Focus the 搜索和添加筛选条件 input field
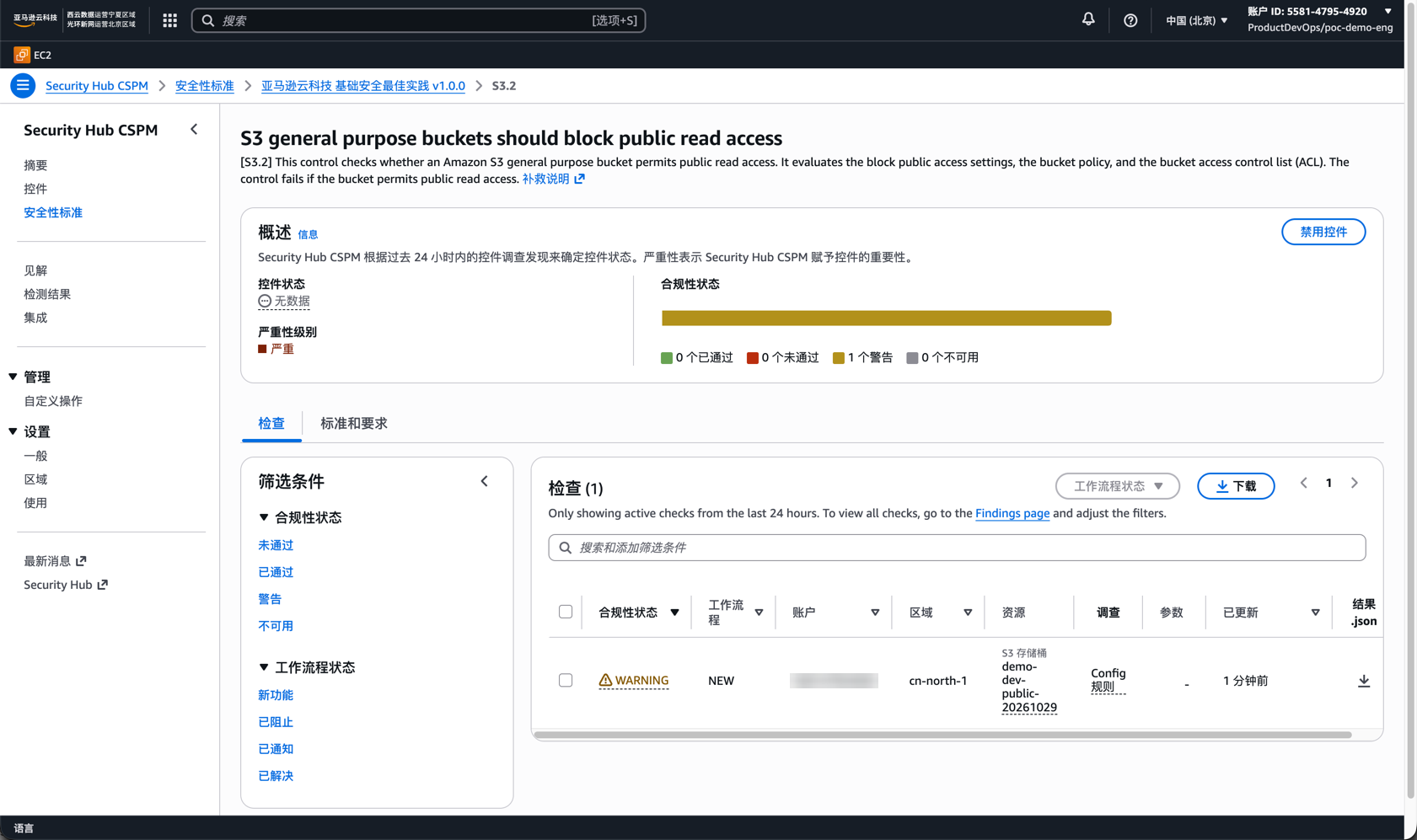Image resolution: width=1417 pixels, height=840 pixels. click(x=957, y=548)
